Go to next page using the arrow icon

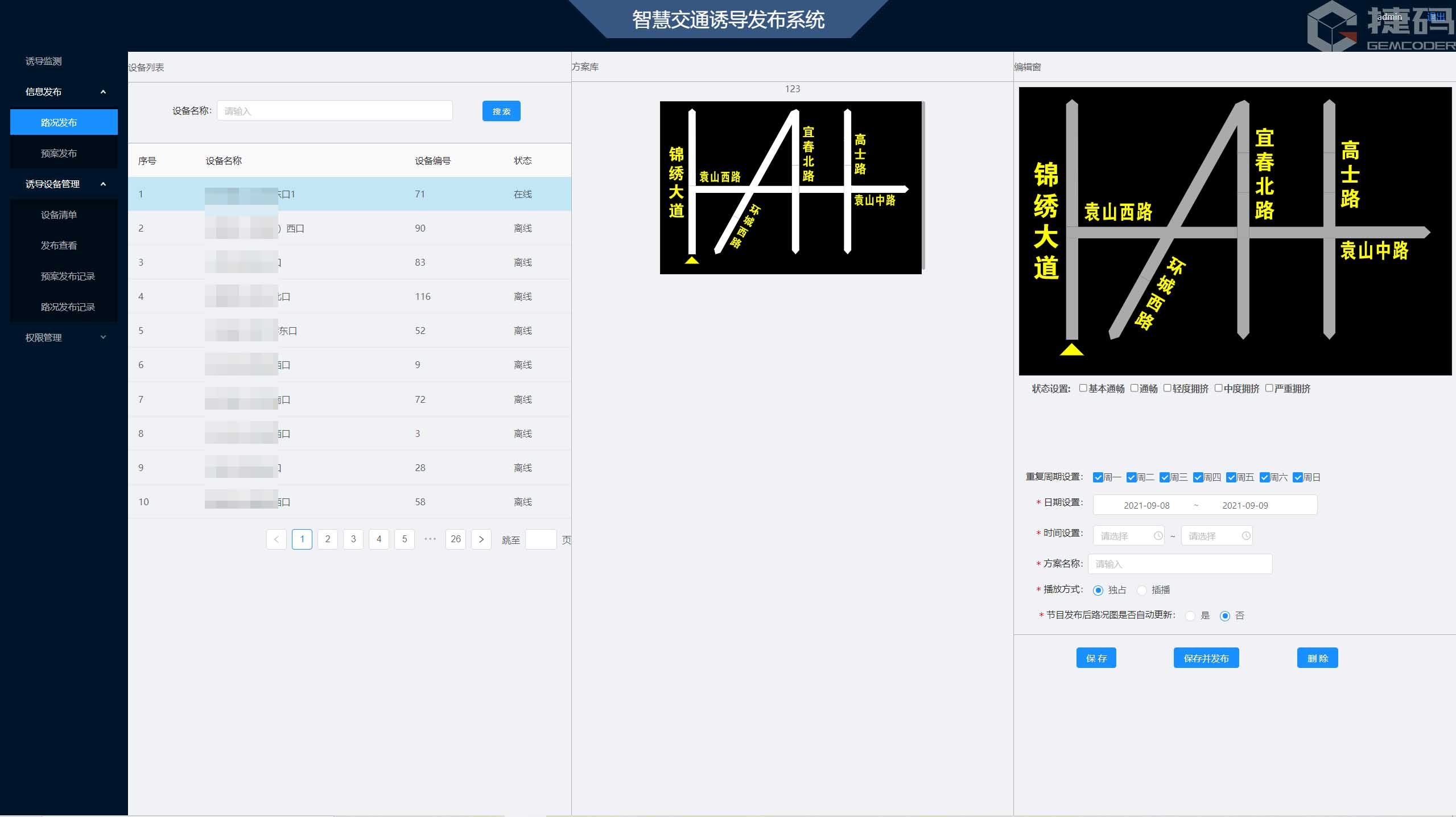[481, 539]
